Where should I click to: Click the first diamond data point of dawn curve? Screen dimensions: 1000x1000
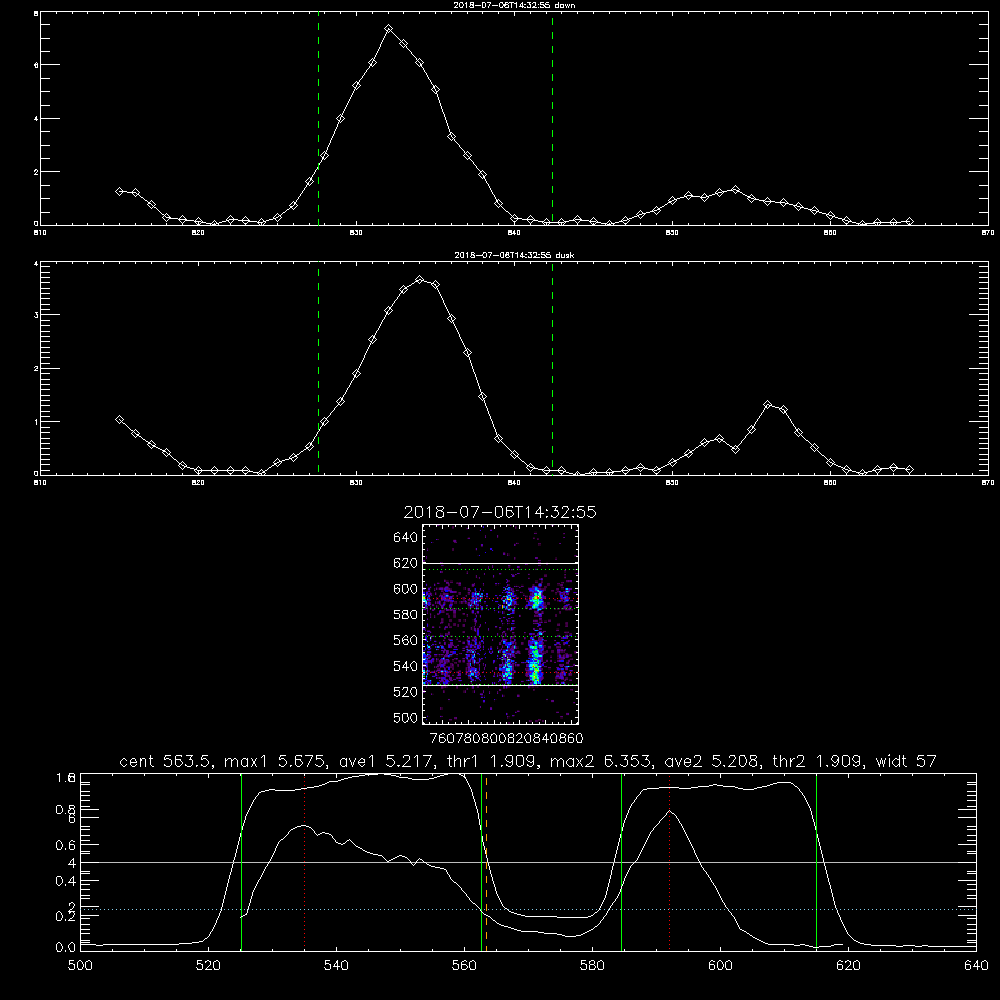coord(119,191)
